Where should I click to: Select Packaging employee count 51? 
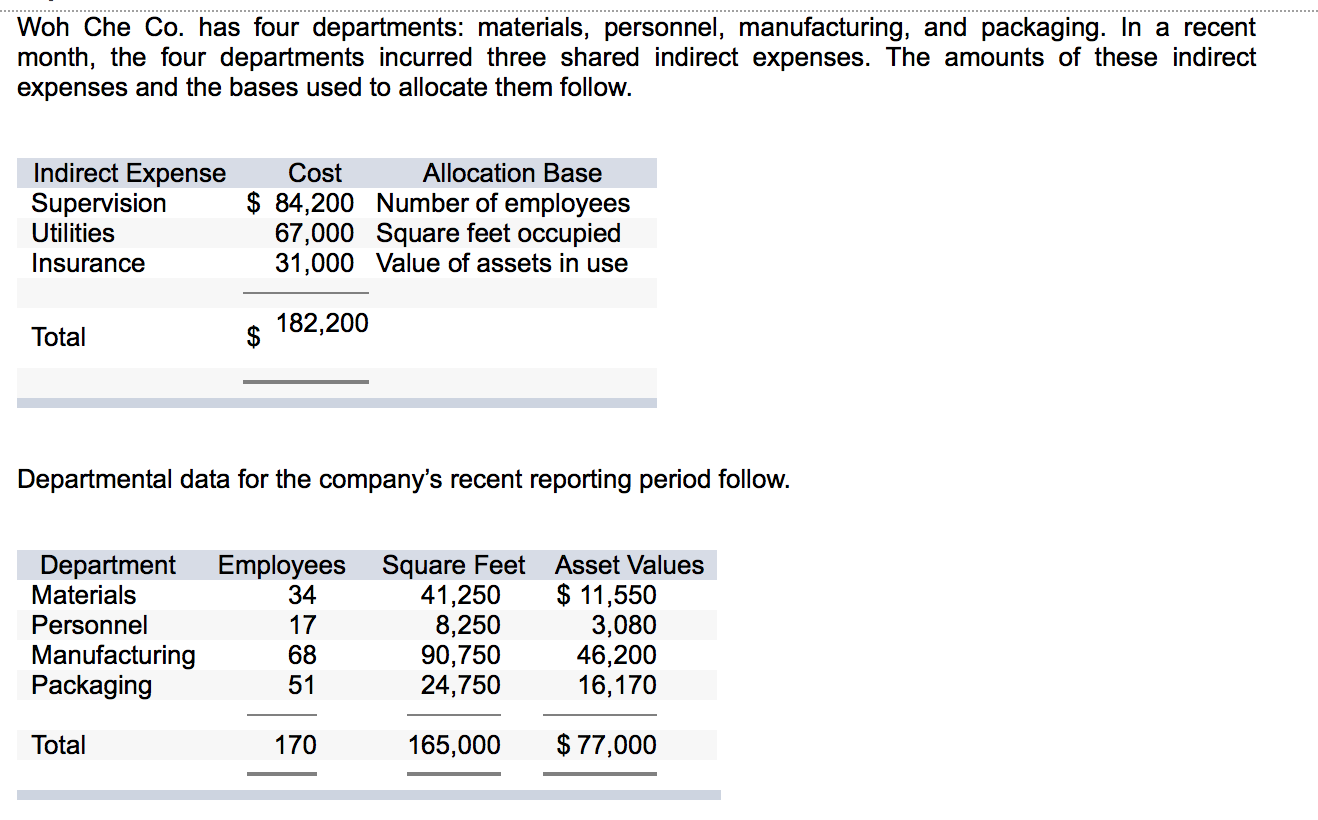point(302,685)
